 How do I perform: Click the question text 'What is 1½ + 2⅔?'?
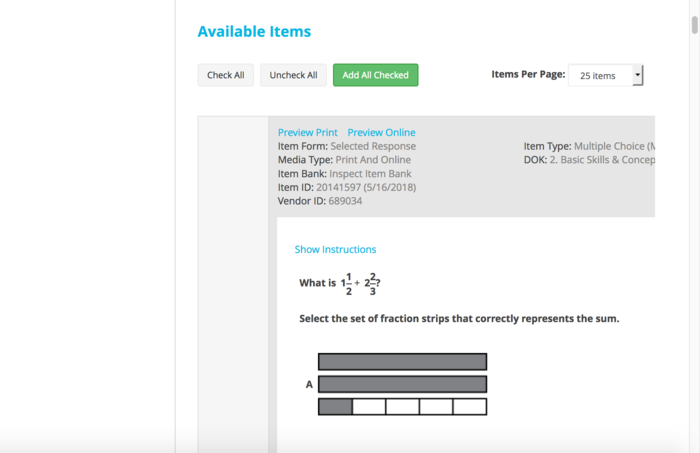point(340,284)
